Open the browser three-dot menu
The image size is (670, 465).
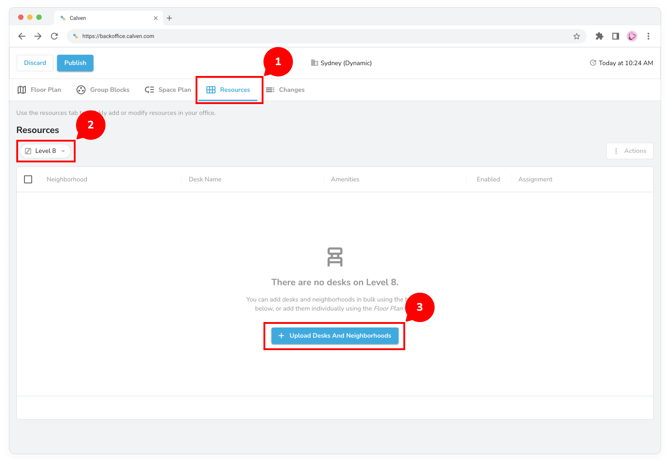pyautogui.click(x=648, y=36)
